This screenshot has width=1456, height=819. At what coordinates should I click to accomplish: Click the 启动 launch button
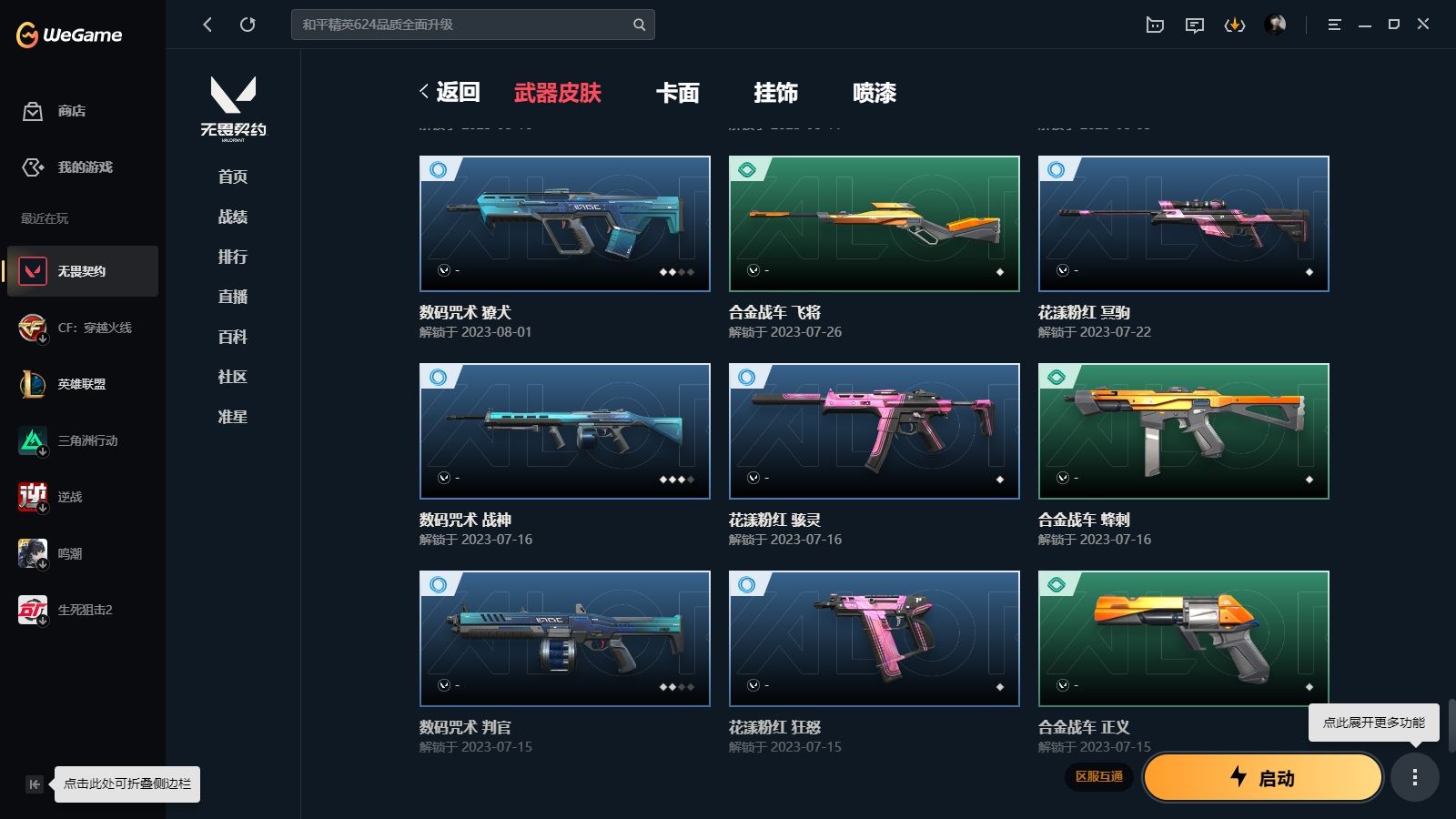[1263, 778]
